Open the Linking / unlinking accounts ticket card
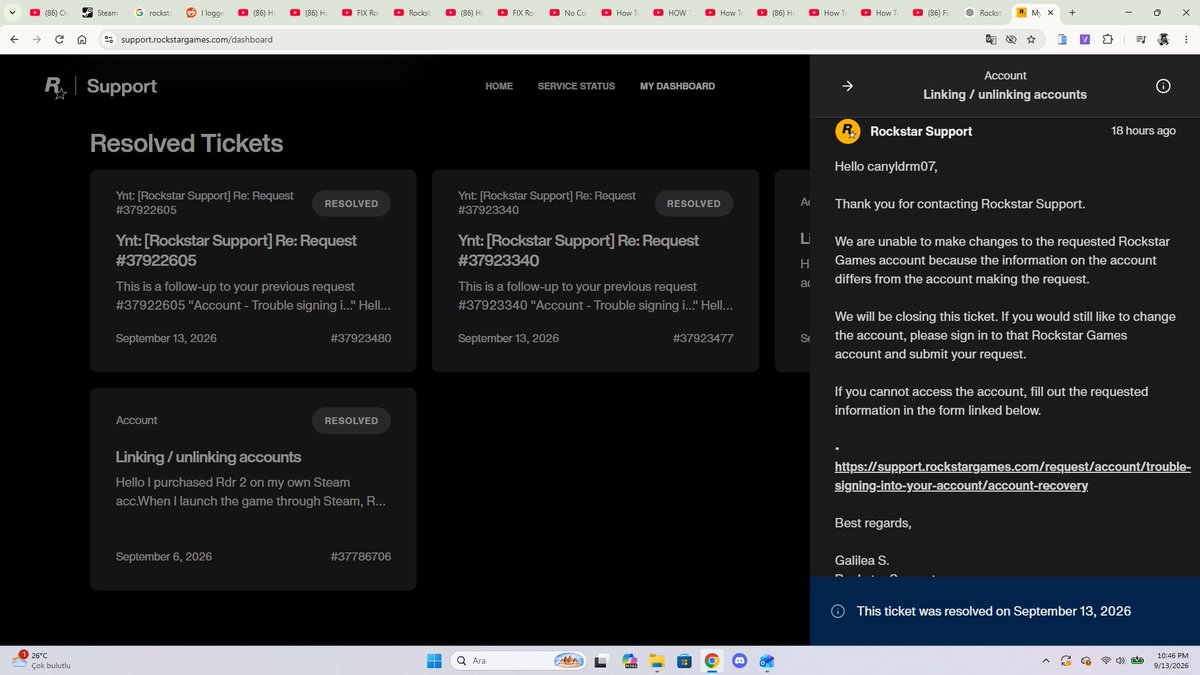Image resolution: width=1200 pixels, height=675 pixels. (x=253, y=489)
